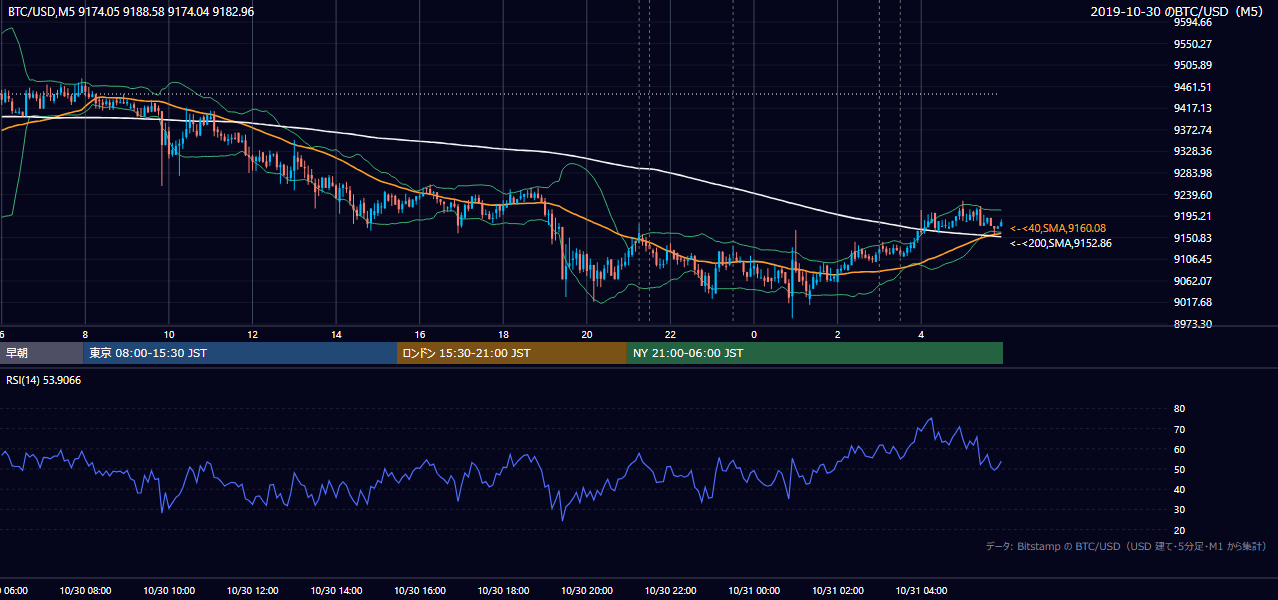Screen dimensions: 1278x600
Task: Click hour tick 4 under the price chart
Action: click(x=921, y=334)
